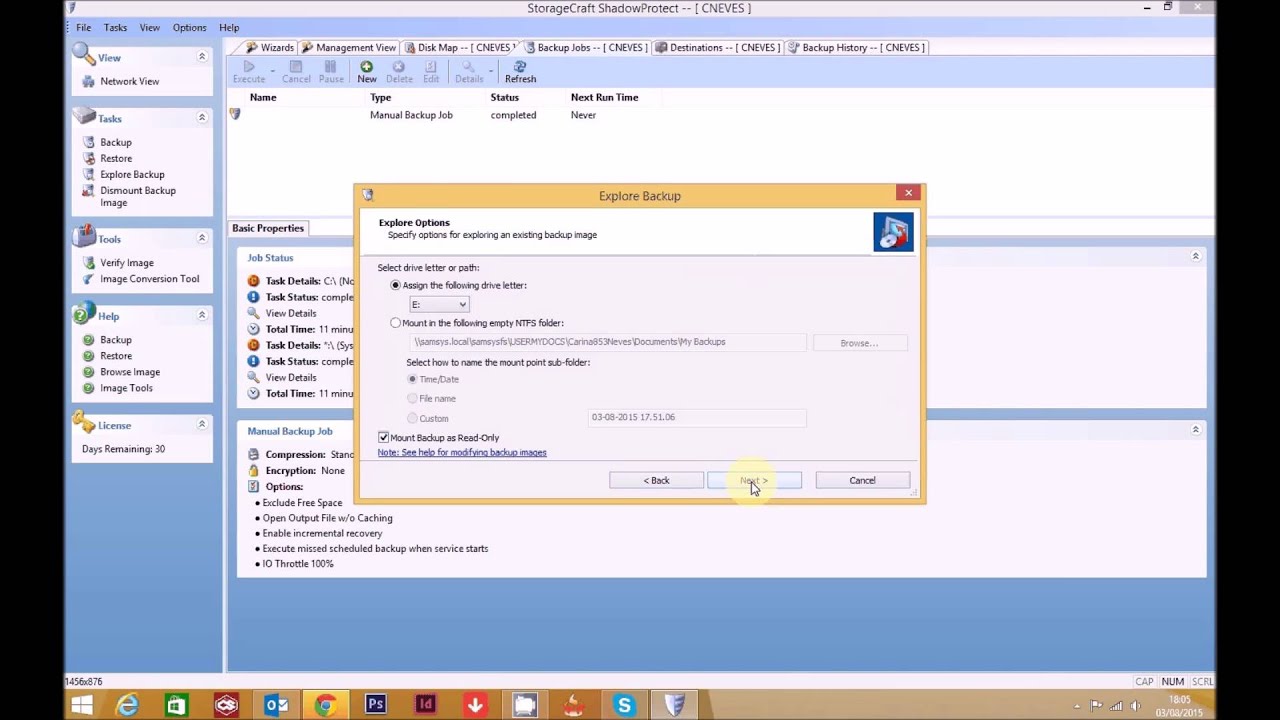Open Backup help topic in Help panel

115,340
